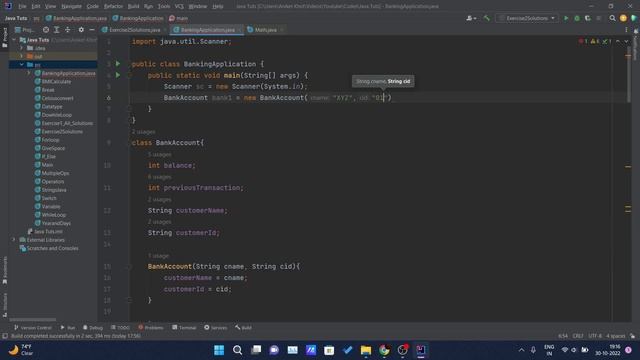Expand BankingApplication.java tree node
Screen dimensions: 640x360
point(29,73)
